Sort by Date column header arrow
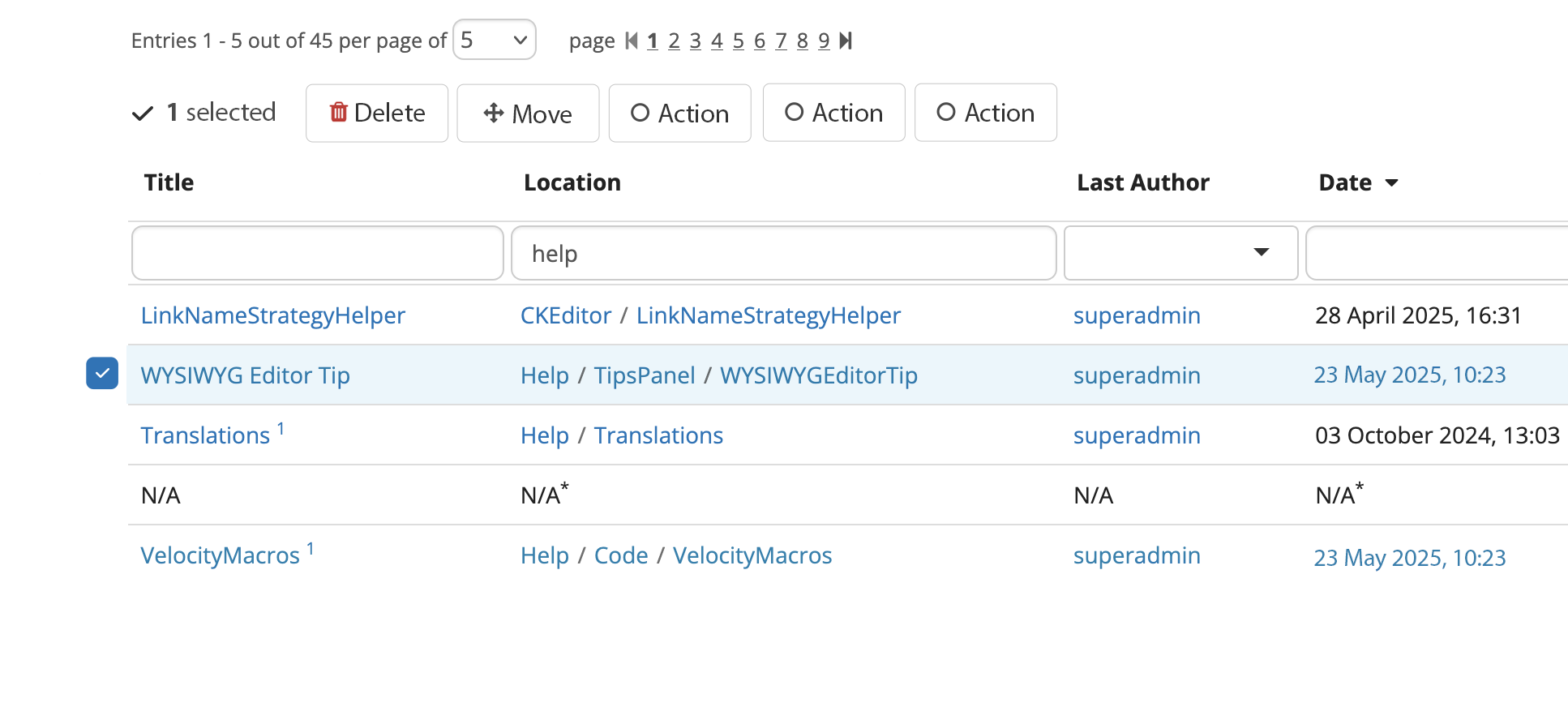The image size is (1568, 707). click(x=1391, y=183)
